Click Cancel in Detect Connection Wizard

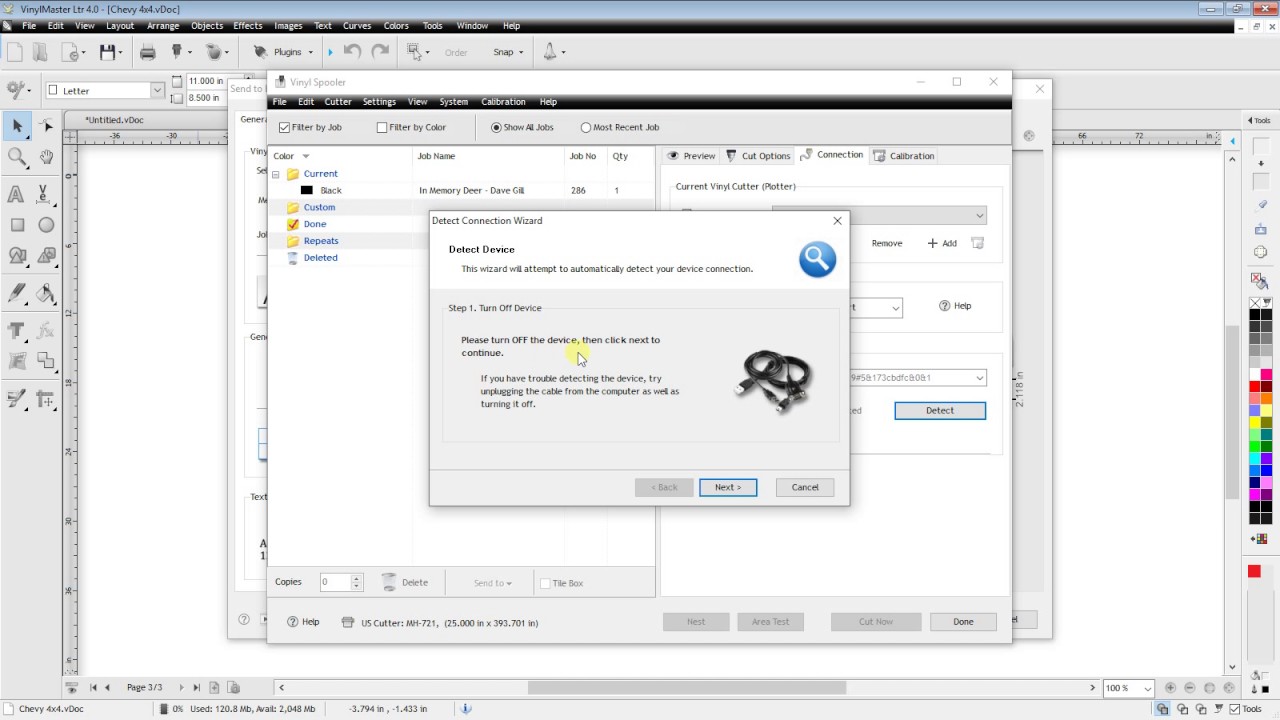click(x=805, y=487)
